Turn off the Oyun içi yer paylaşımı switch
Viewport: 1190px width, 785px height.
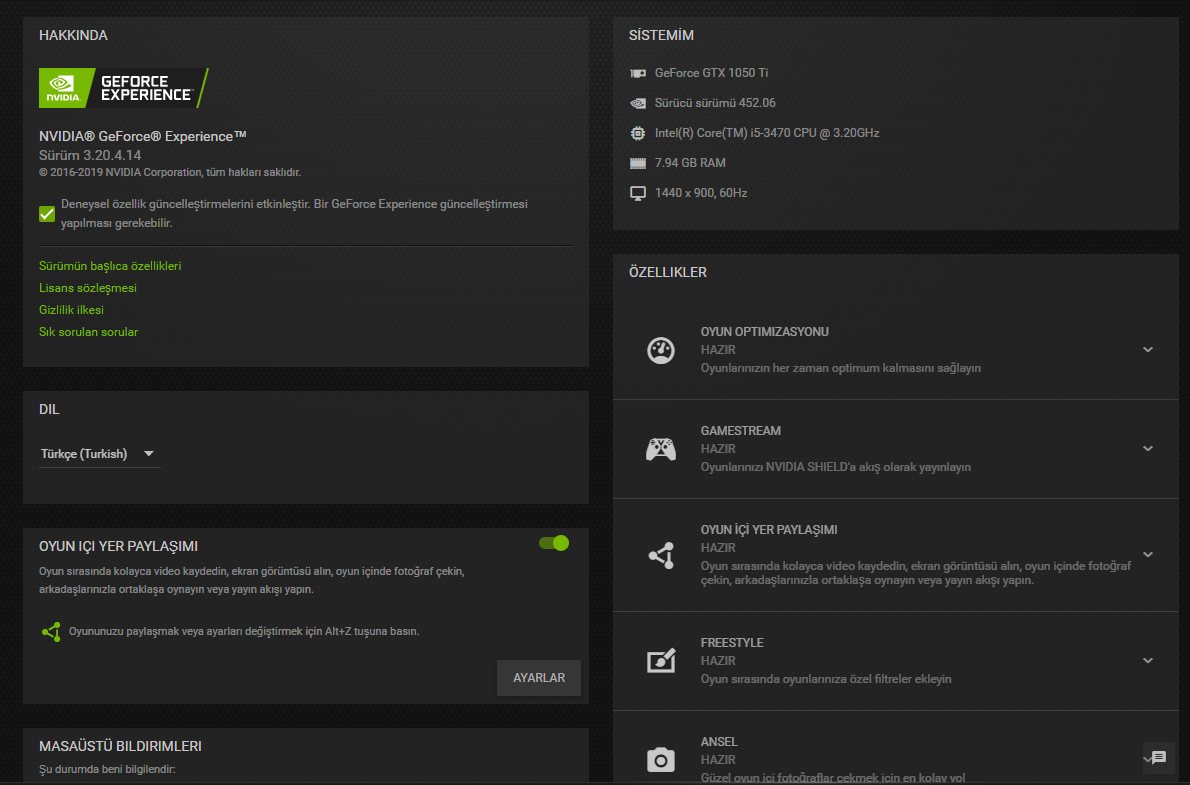554,544
